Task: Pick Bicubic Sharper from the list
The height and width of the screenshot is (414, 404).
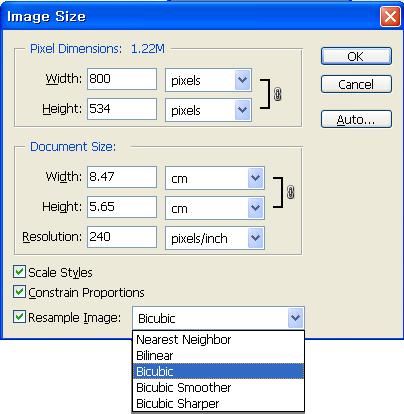Action: [218, 403]
